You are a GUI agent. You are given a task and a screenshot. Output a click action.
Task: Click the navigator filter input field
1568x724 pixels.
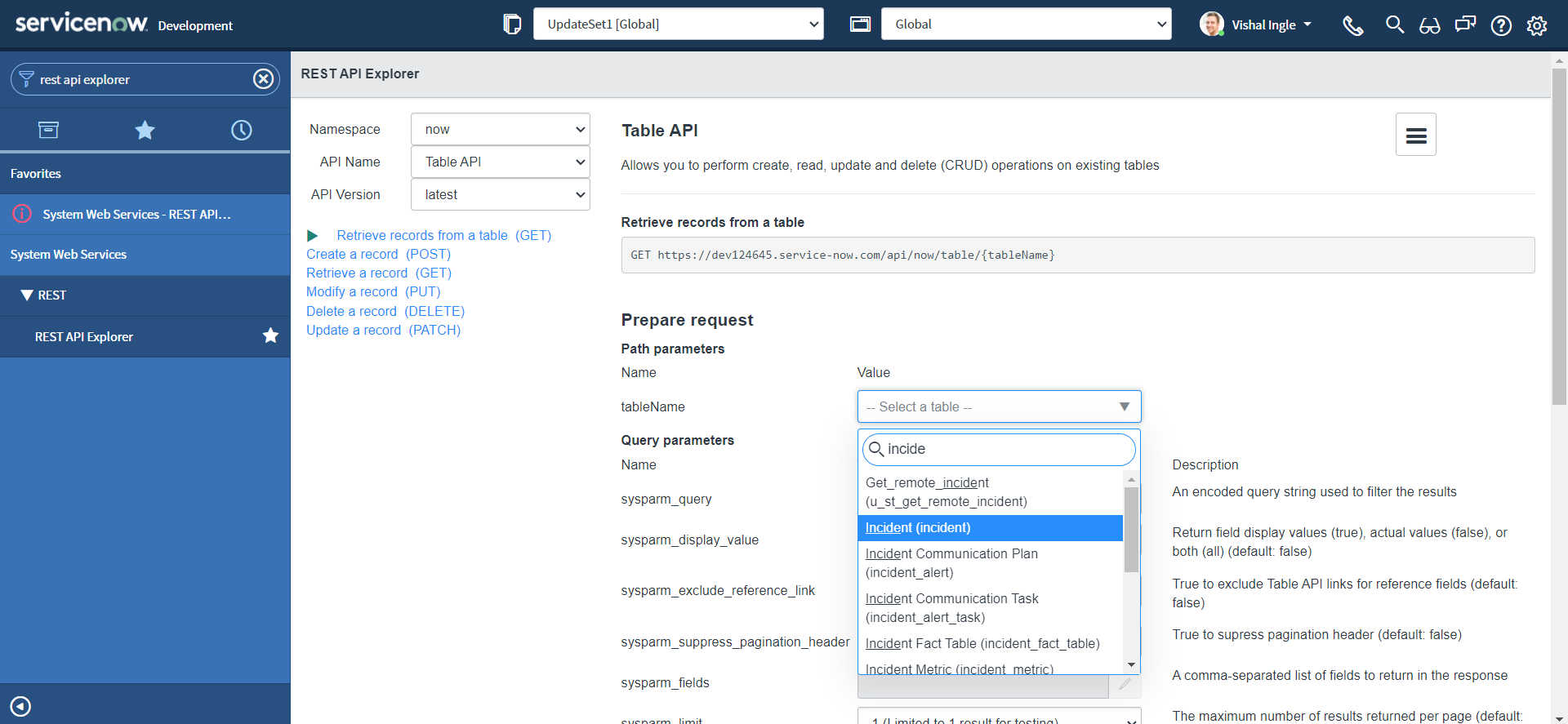[x=145, y=79]
